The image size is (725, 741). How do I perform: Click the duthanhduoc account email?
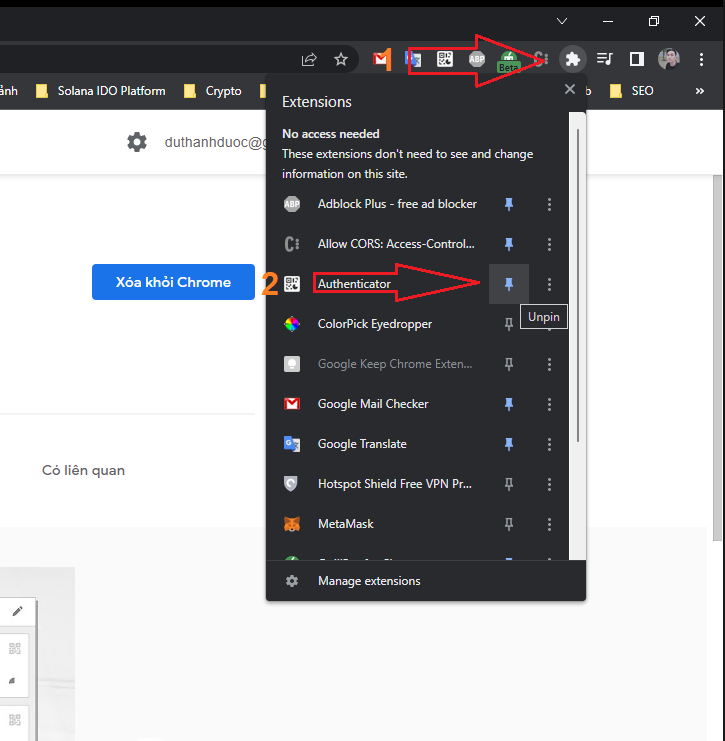216,142
